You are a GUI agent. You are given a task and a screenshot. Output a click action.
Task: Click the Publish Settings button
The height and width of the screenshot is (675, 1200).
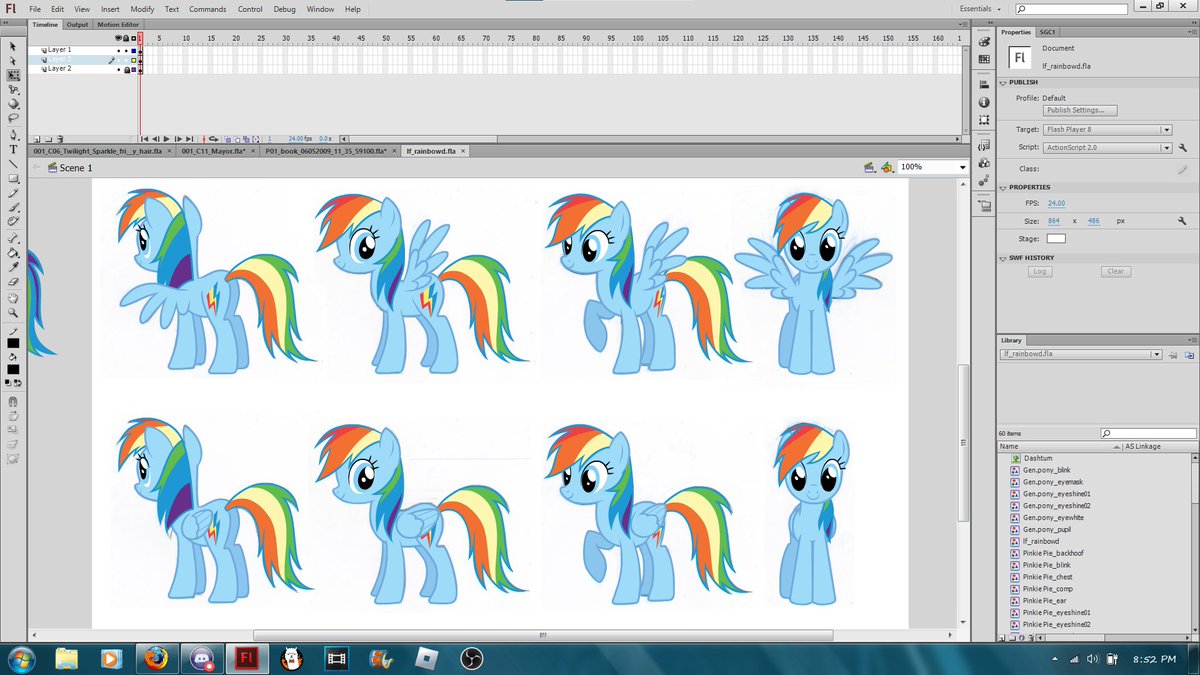pos(1080,110)
